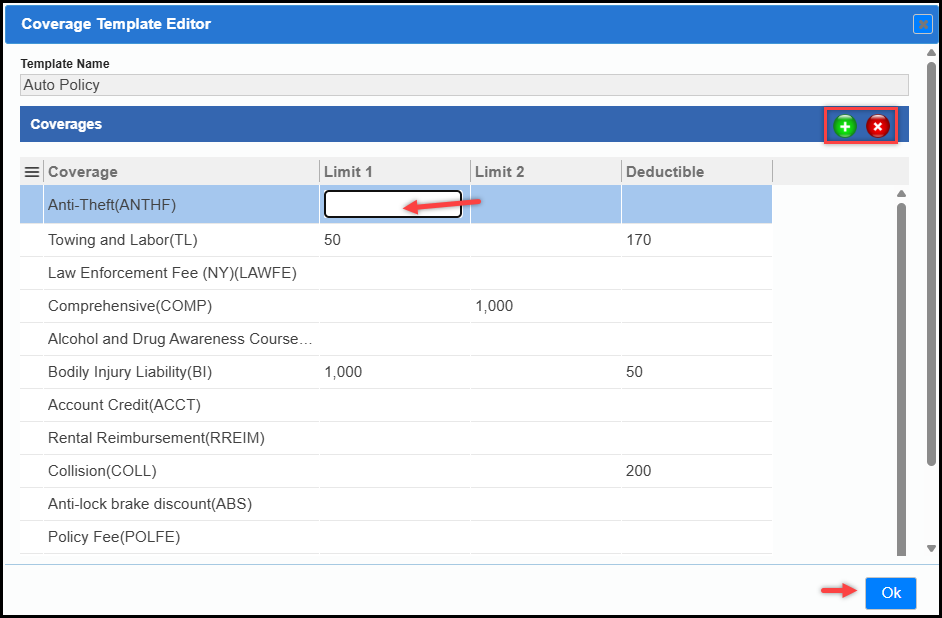Click Bodily Injury Limit 1 value 1,000
Viewport: 942px width, 618px height.
(x=343, y=372)
